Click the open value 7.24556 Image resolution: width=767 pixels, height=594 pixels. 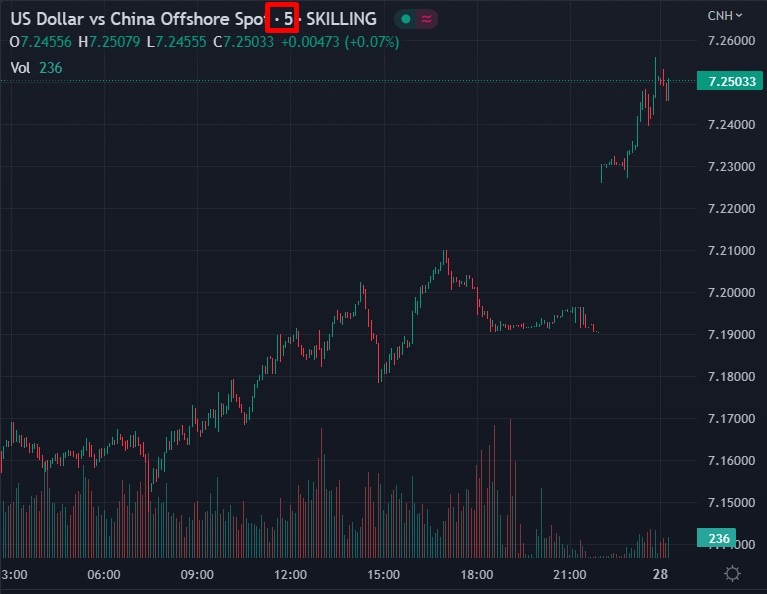[46, 42]
